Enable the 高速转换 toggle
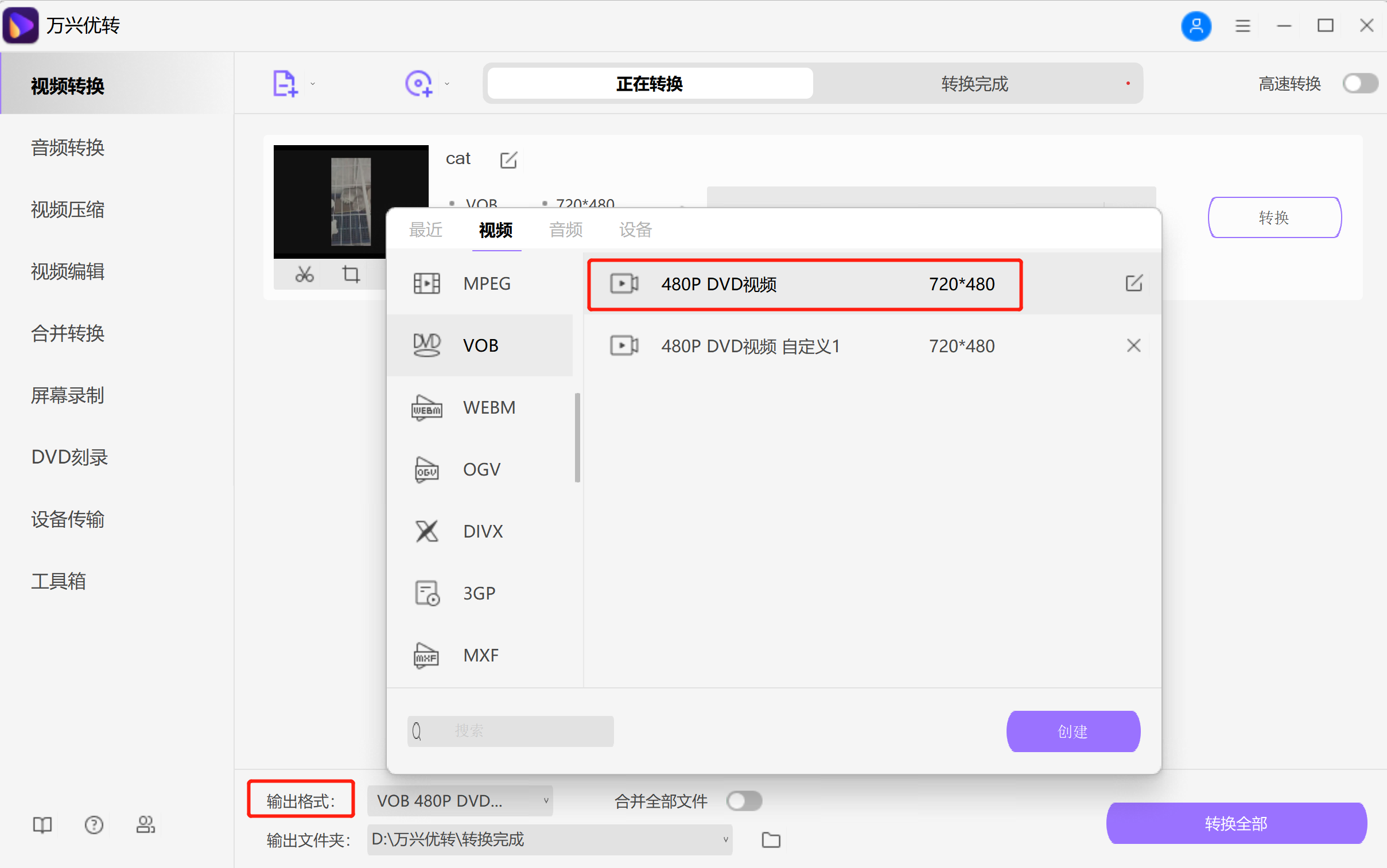The height and width of the screenshot is (868, 1387). [1359, 84]
